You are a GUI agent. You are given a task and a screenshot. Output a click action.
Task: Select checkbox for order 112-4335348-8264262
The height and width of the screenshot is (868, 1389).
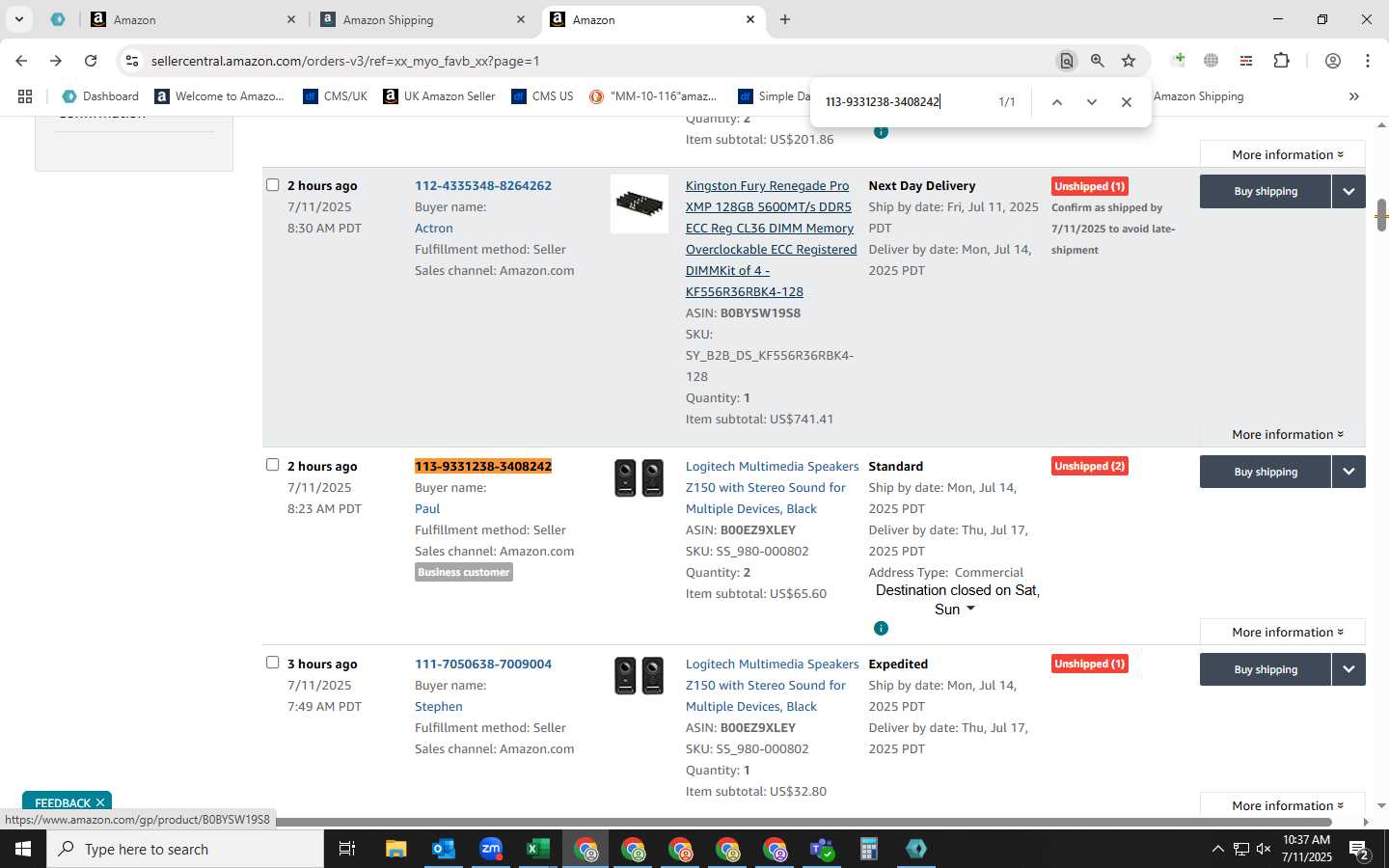(273, 185)
